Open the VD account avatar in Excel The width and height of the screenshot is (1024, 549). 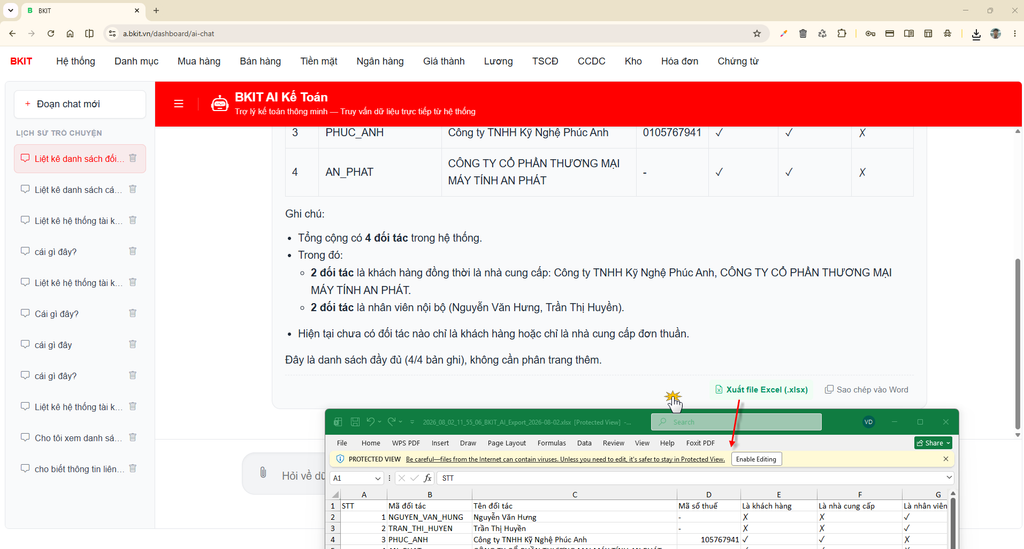pos(869,422)
